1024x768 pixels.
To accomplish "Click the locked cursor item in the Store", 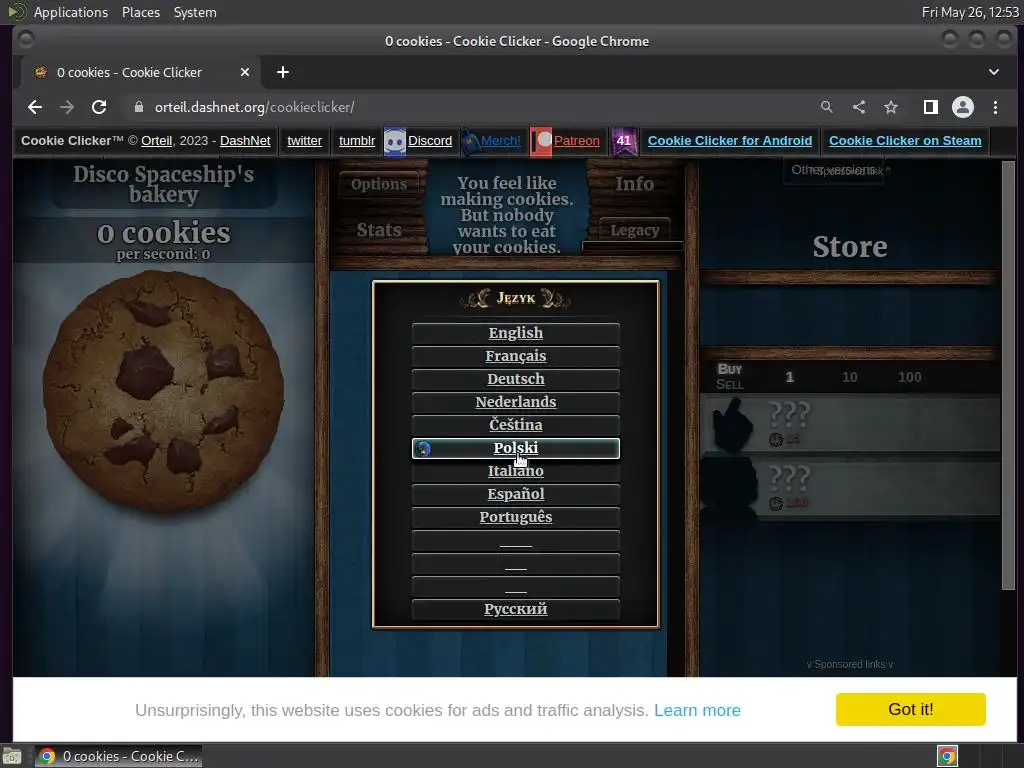I will [x=850, y=423].
